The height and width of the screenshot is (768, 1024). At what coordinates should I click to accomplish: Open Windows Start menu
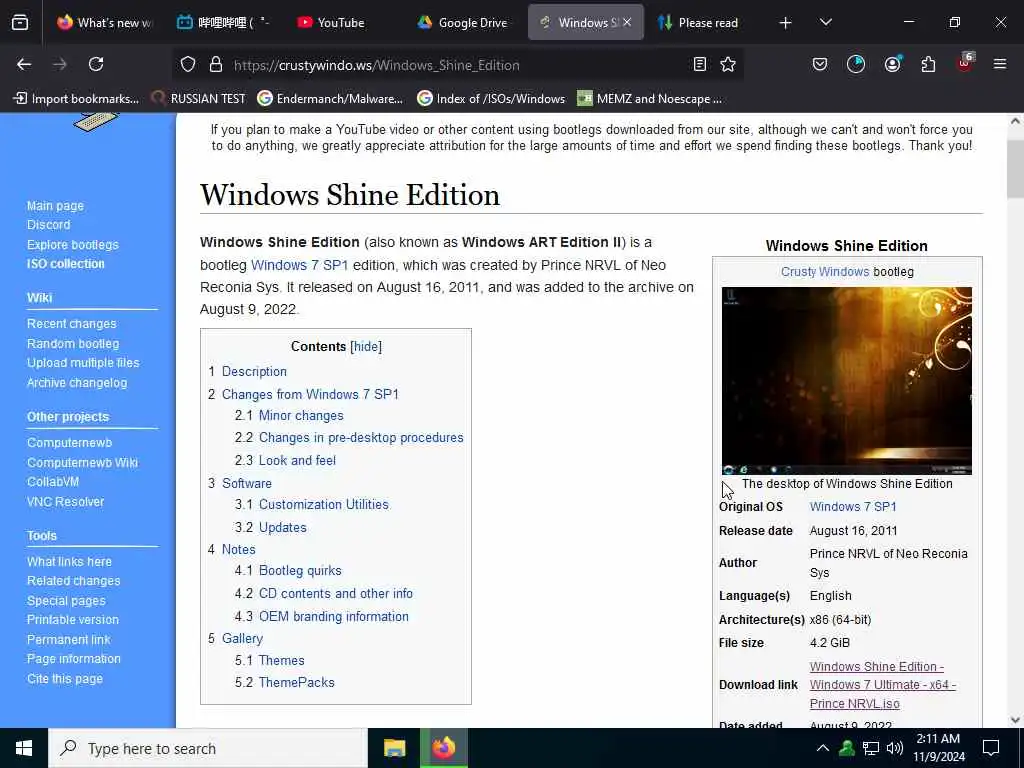[24, 748]
